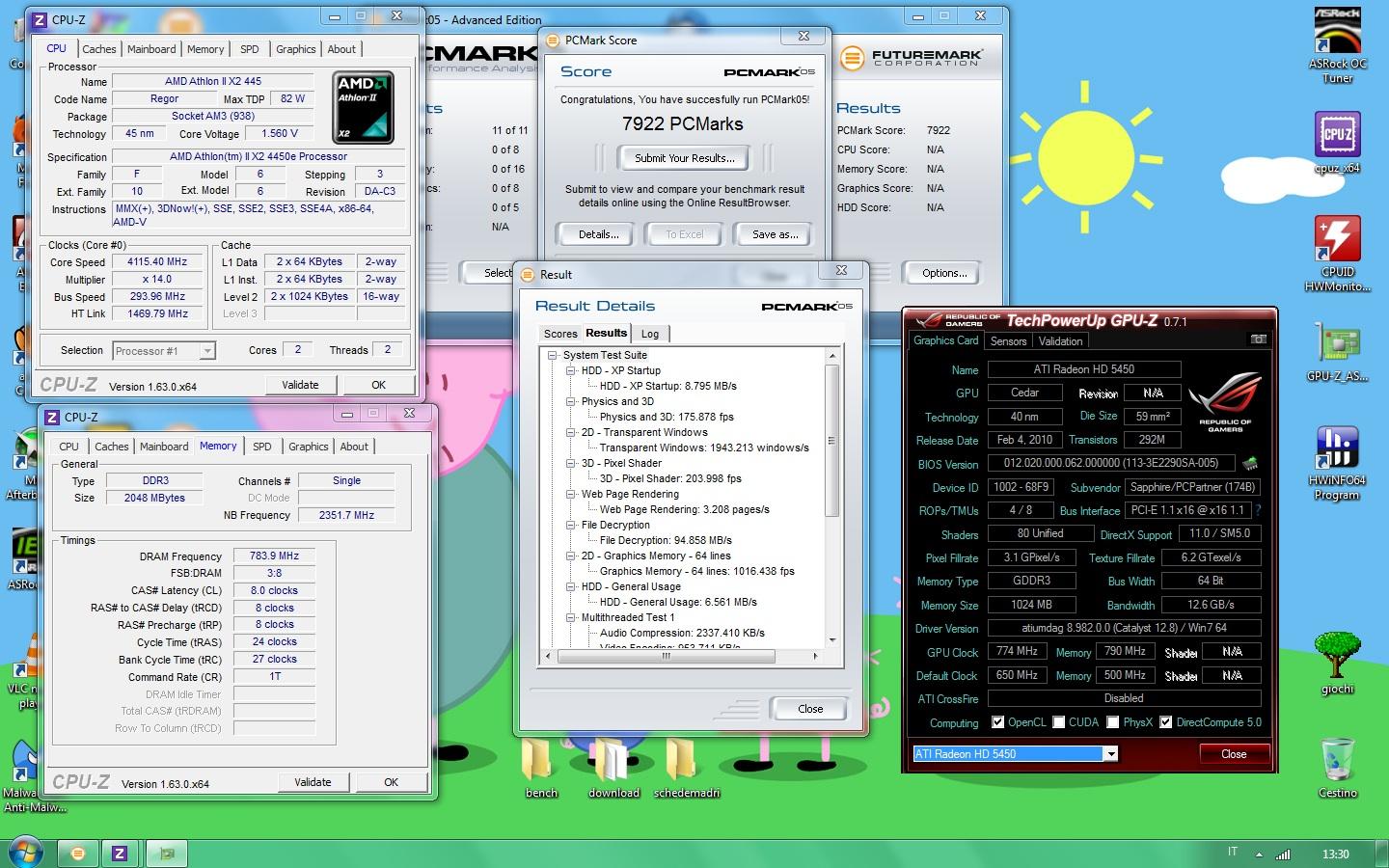Click OK in the lower CPU-Z window
Screen dimensions: 1389x868
click(x=391, y=782)
